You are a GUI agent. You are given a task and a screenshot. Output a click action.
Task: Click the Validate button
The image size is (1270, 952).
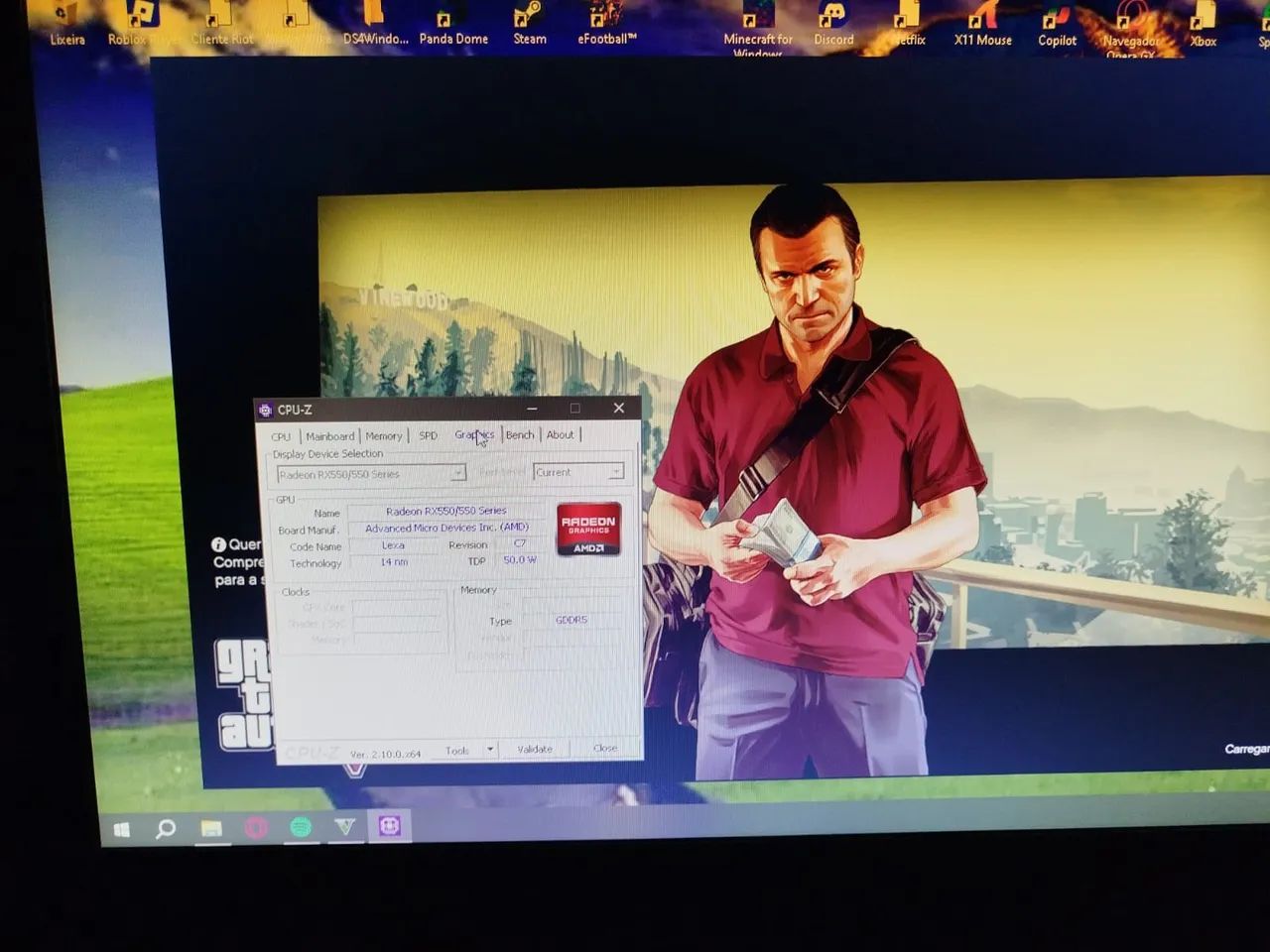[x=535, y=749]
